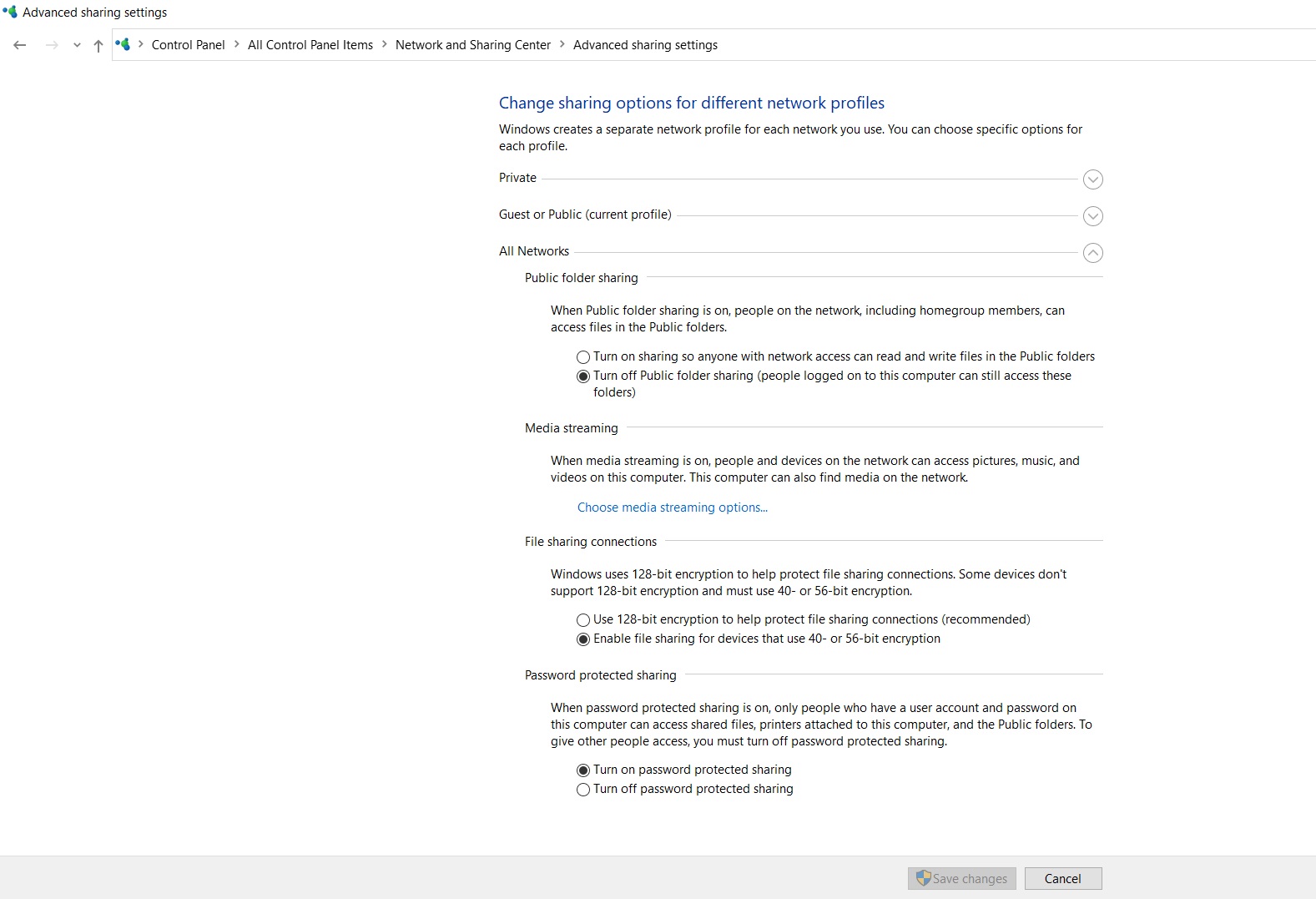
Task: Go to Network and Sharing Center breadcrumb
Action: click(x=473, y=45)
